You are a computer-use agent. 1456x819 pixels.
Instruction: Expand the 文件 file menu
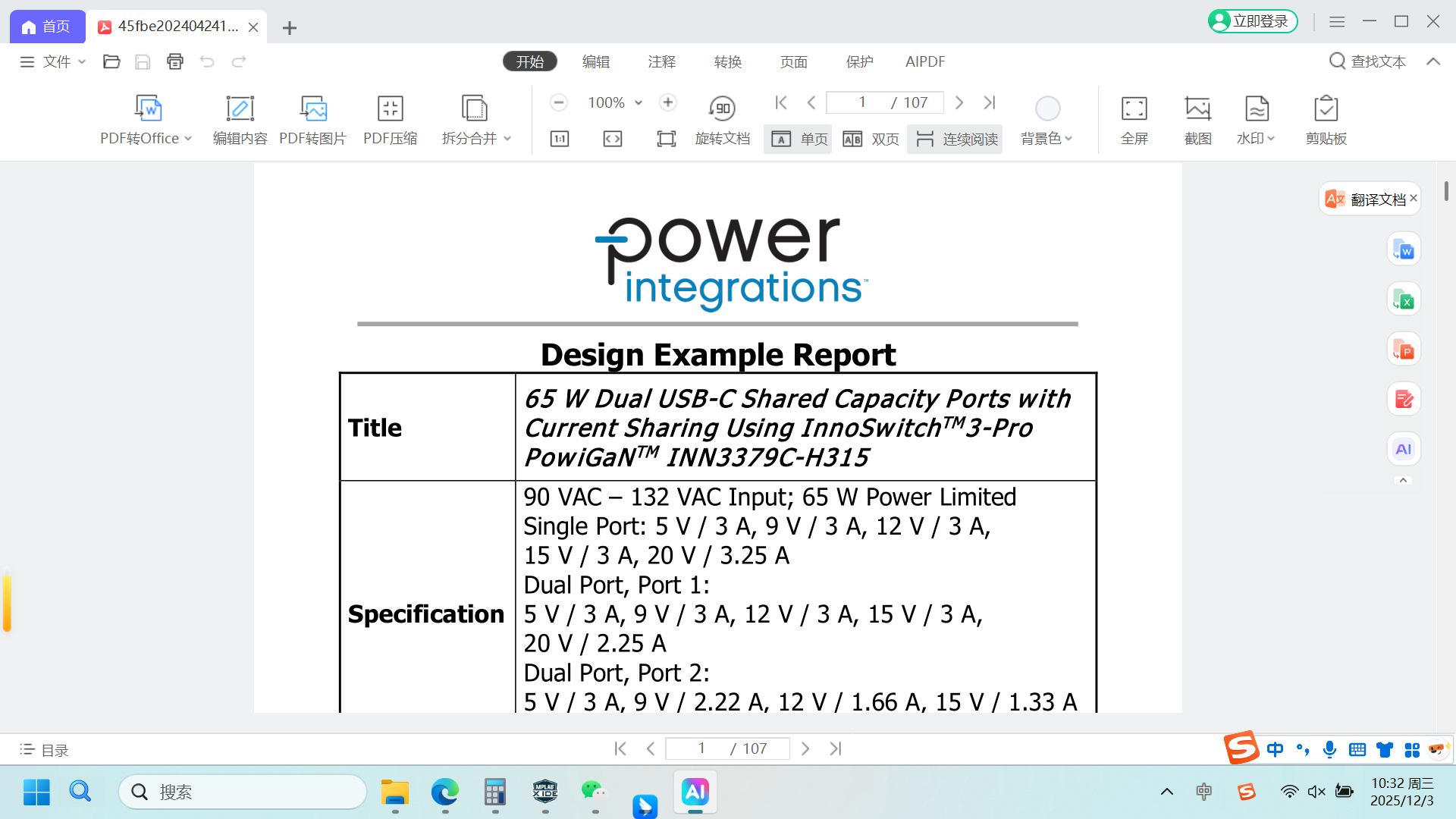(x=53, y=61)
